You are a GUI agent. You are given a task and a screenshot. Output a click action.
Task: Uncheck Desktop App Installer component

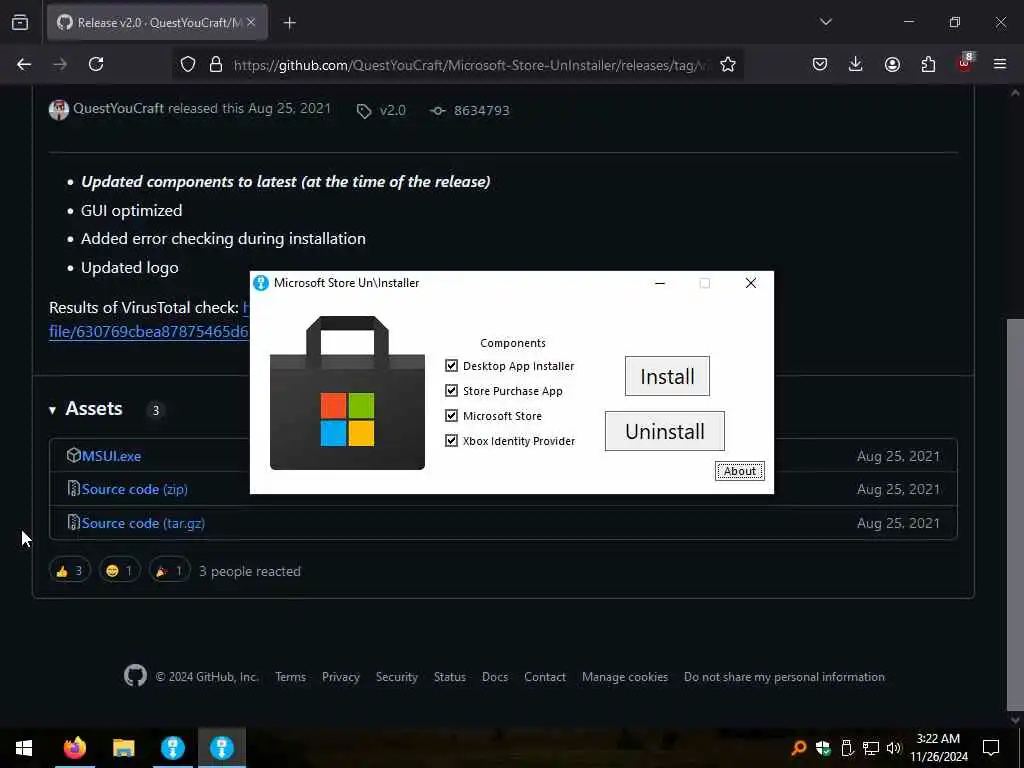click(x=451, y=366)
